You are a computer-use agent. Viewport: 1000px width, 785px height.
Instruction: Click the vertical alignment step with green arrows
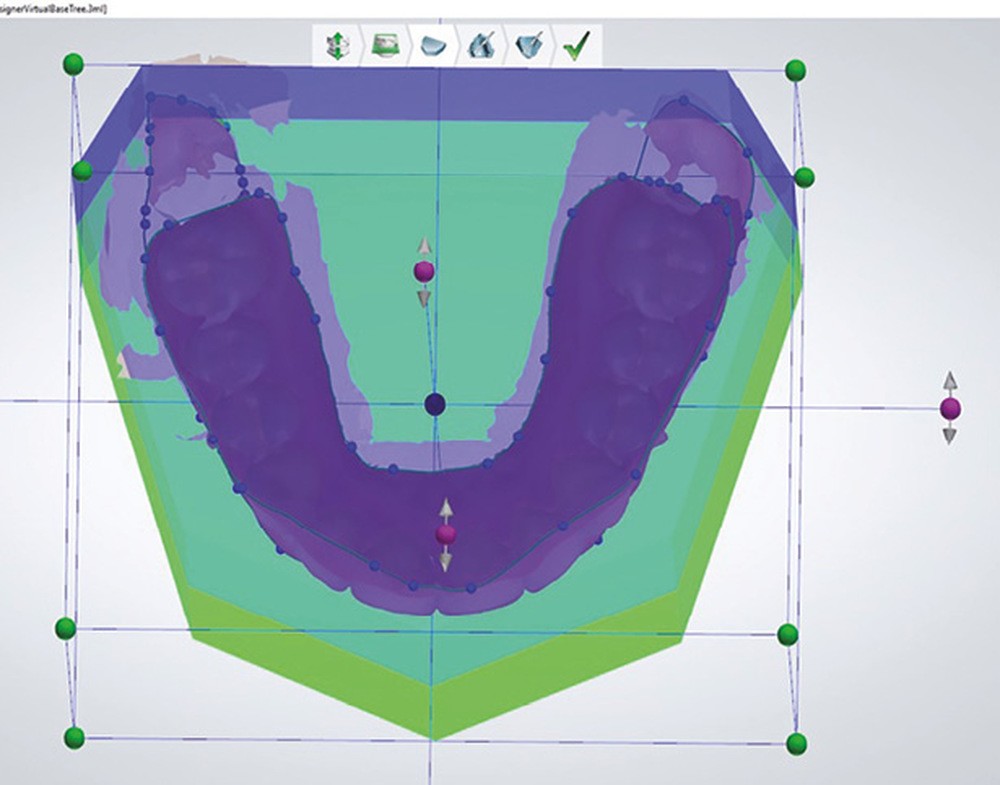(x=337, y=46)
